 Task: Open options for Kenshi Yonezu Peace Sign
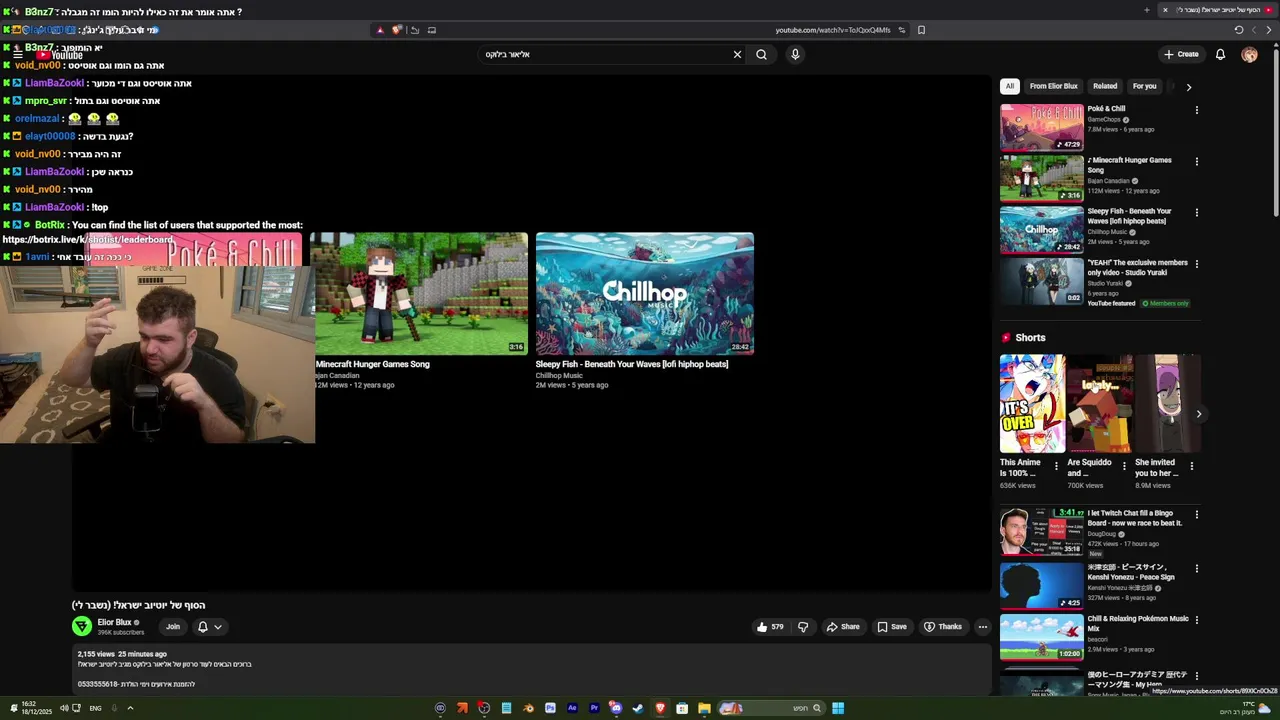click(1196, 568)
